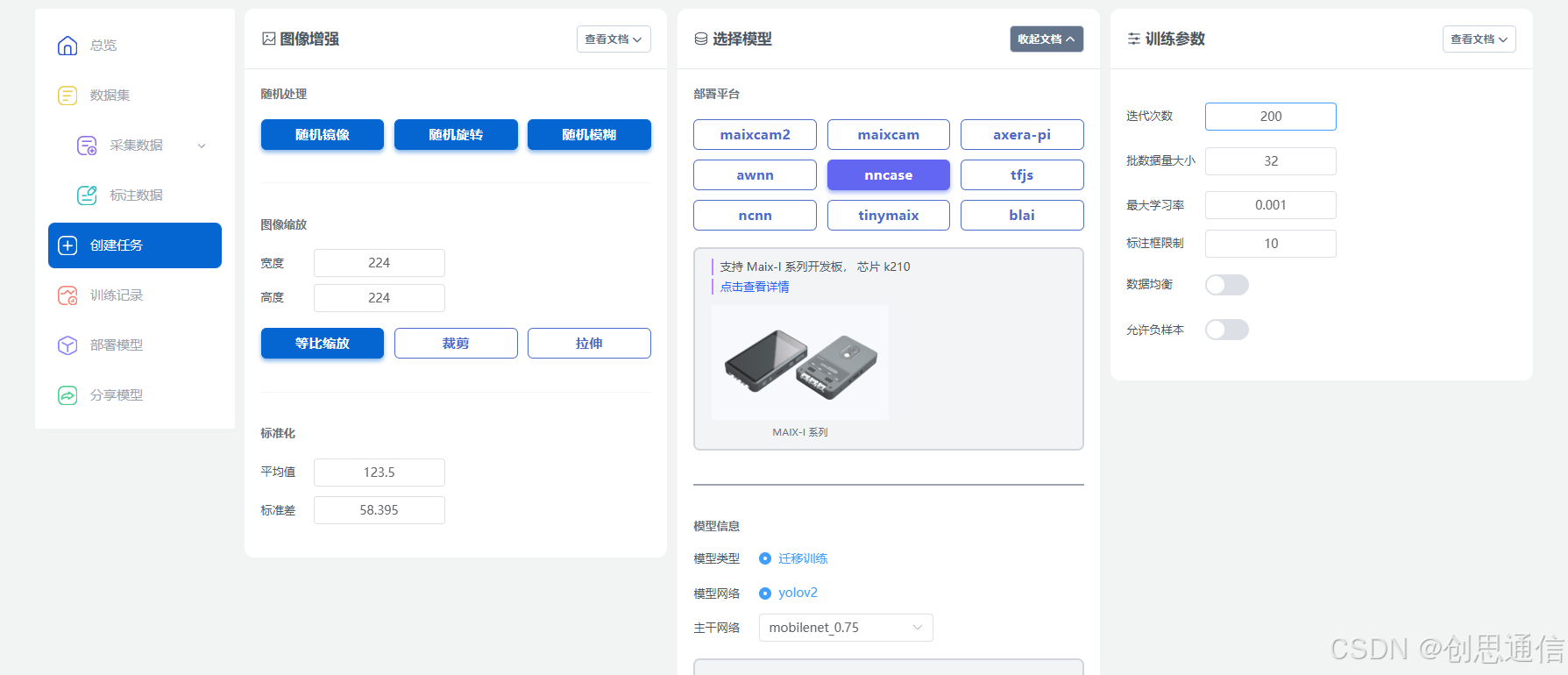Screen dimensions: 1568x675
Task: Toggle 随机旋转 augmentation
Action: (456, 135)
